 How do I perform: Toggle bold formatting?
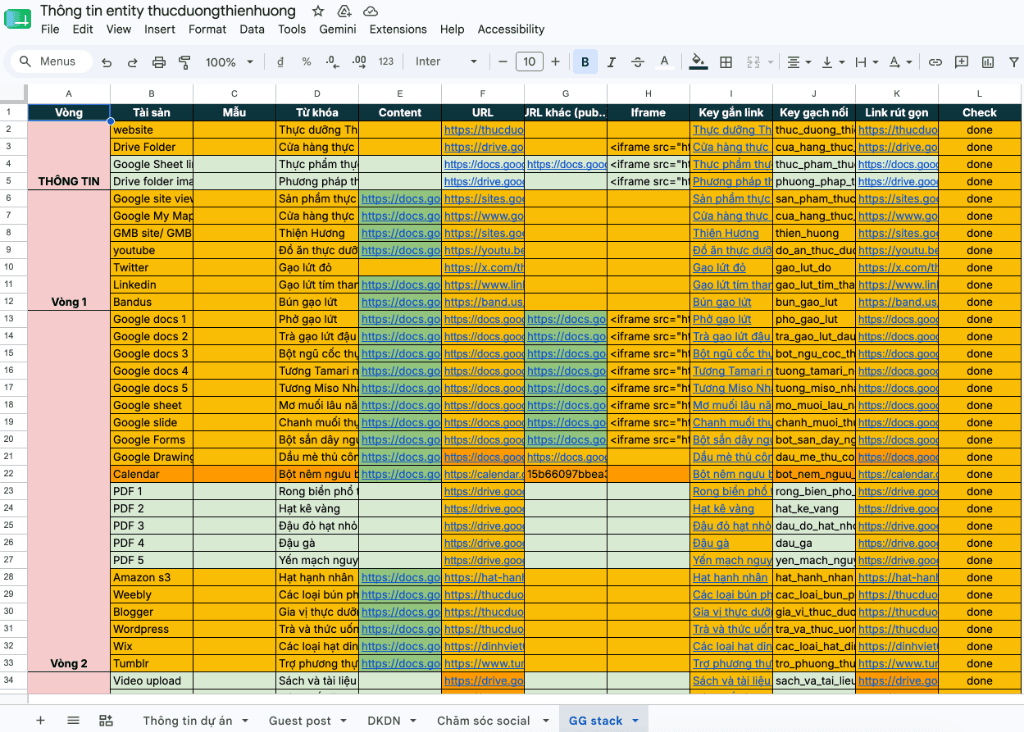click(x=585, y=61)
